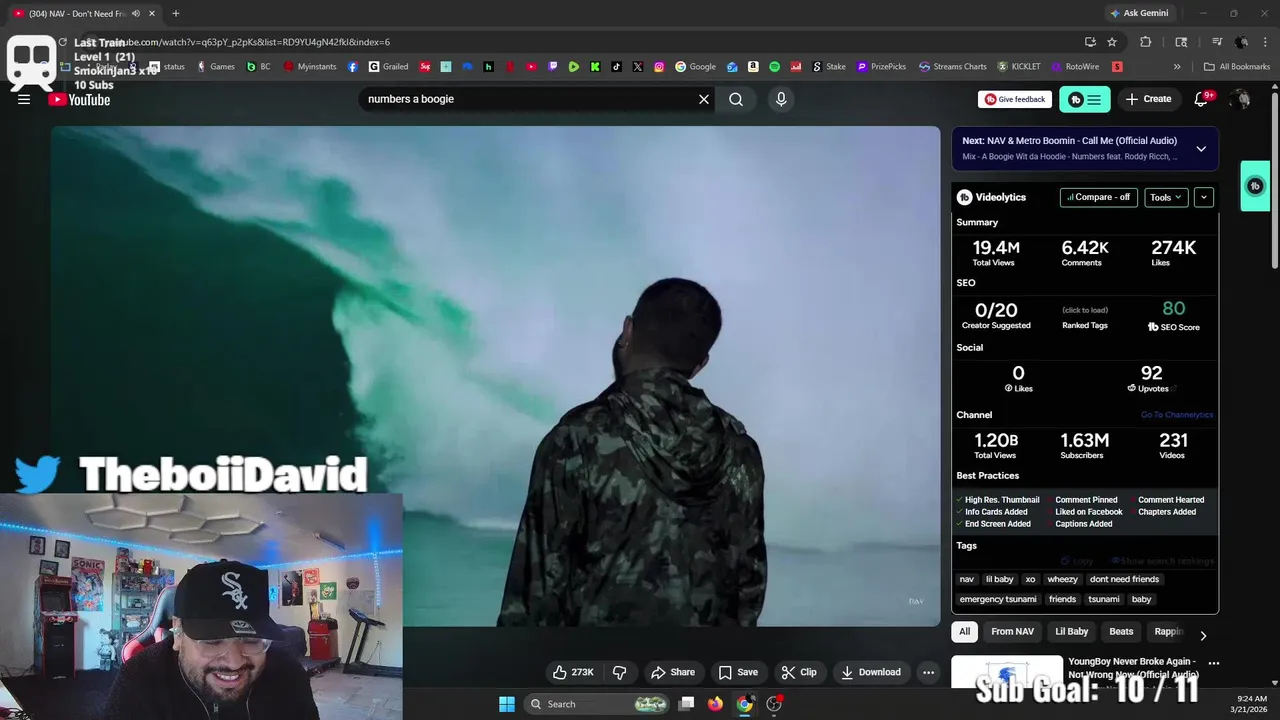Screen dimensions: 1280x720
Task: Open the All Bookmarks folder
Action: tap(1237, 67)
